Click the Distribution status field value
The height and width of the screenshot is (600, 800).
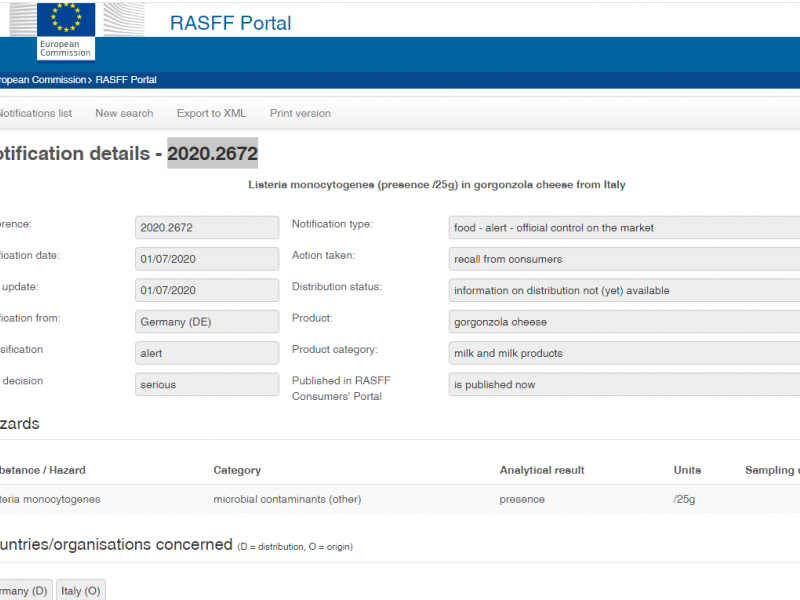point(624,290)
